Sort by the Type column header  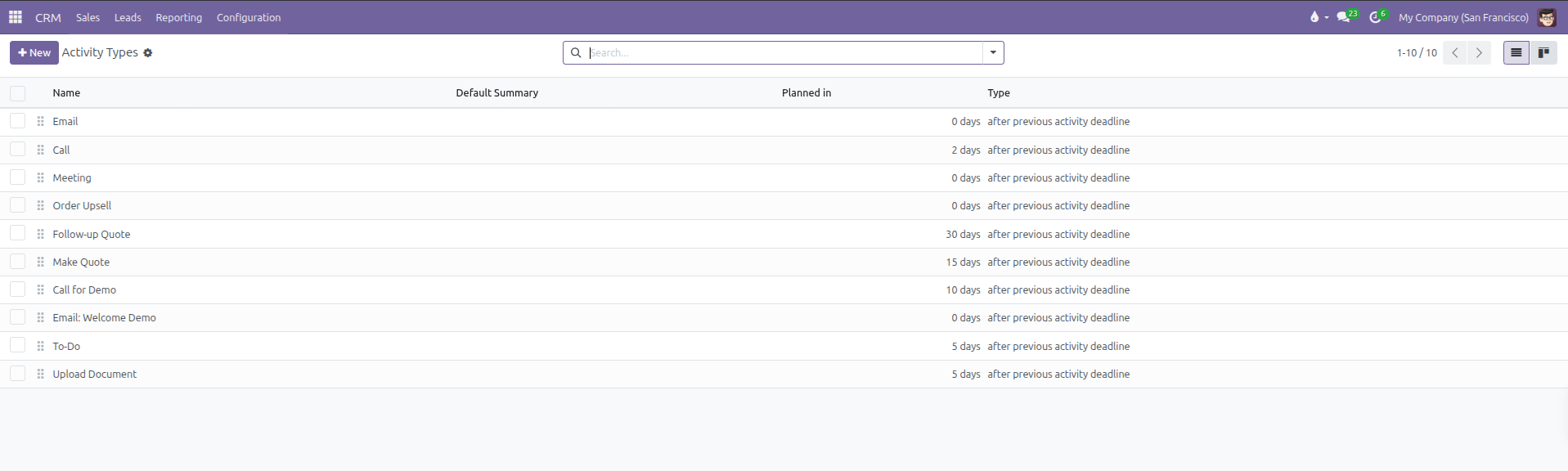(999, 93)
